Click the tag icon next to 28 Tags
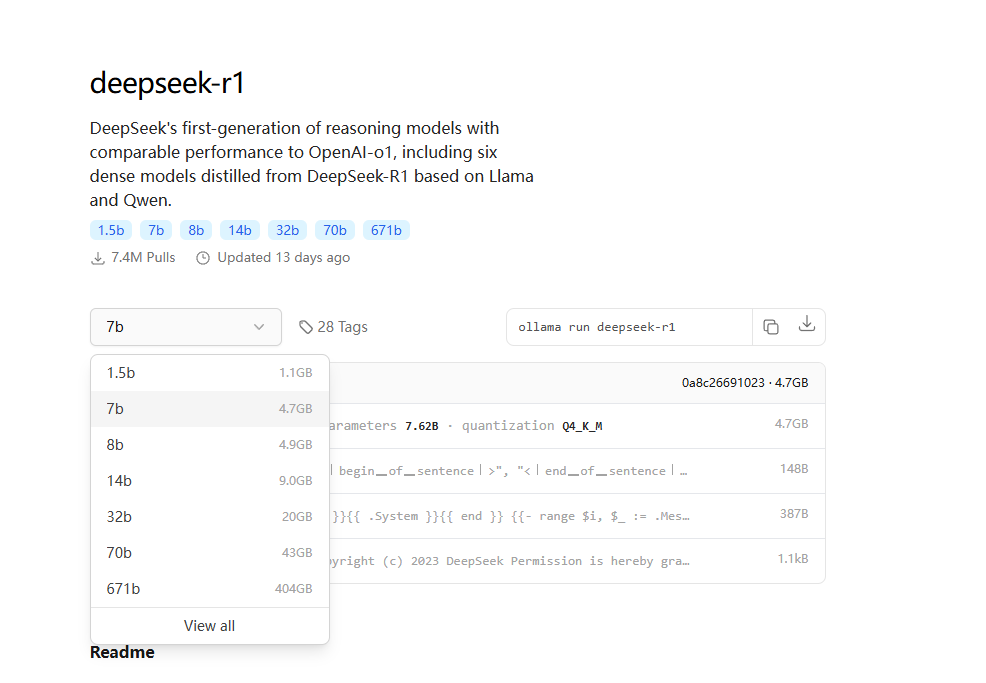Image resolution: width=986 pixels, height=683 pixels. click(x=306, y=327)
